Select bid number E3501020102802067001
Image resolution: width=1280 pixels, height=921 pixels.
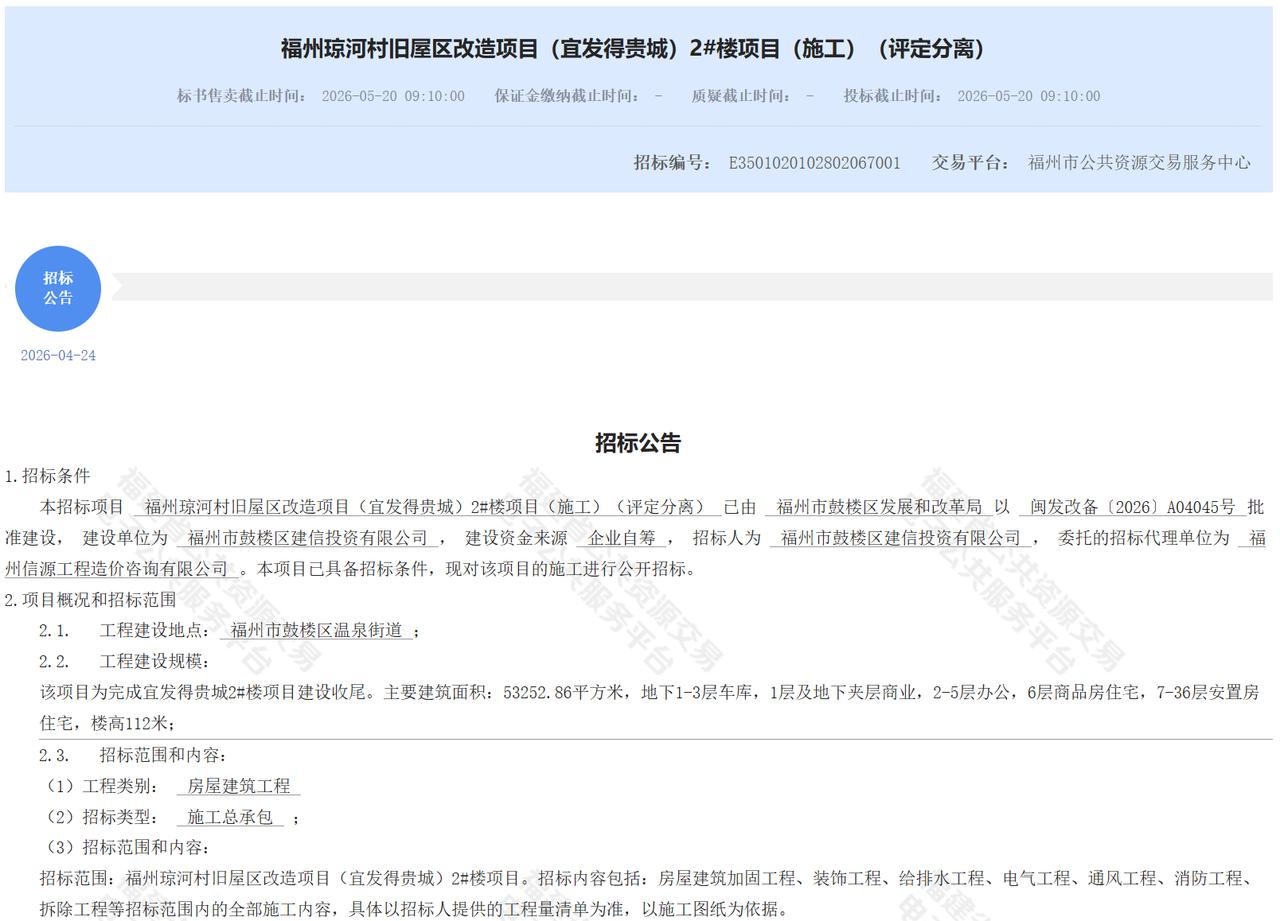(x=814, y=162)
